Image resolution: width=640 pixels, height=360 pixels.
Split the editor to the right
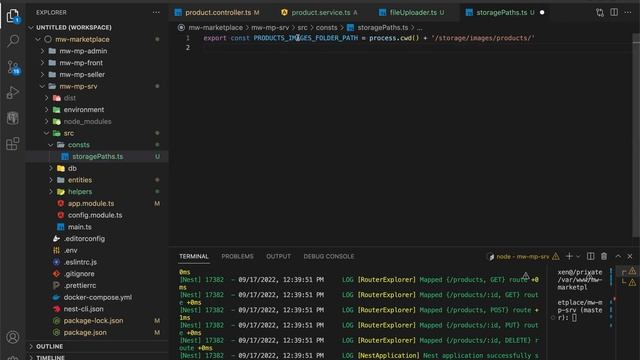point(614,13)
